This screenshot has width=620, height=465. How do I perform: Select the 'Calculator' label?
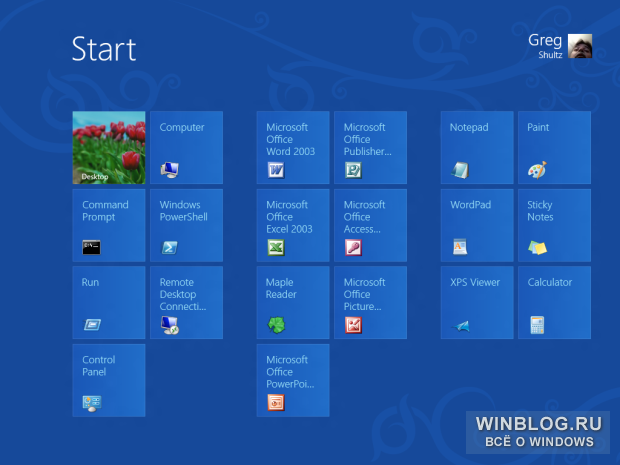[550, 282]
